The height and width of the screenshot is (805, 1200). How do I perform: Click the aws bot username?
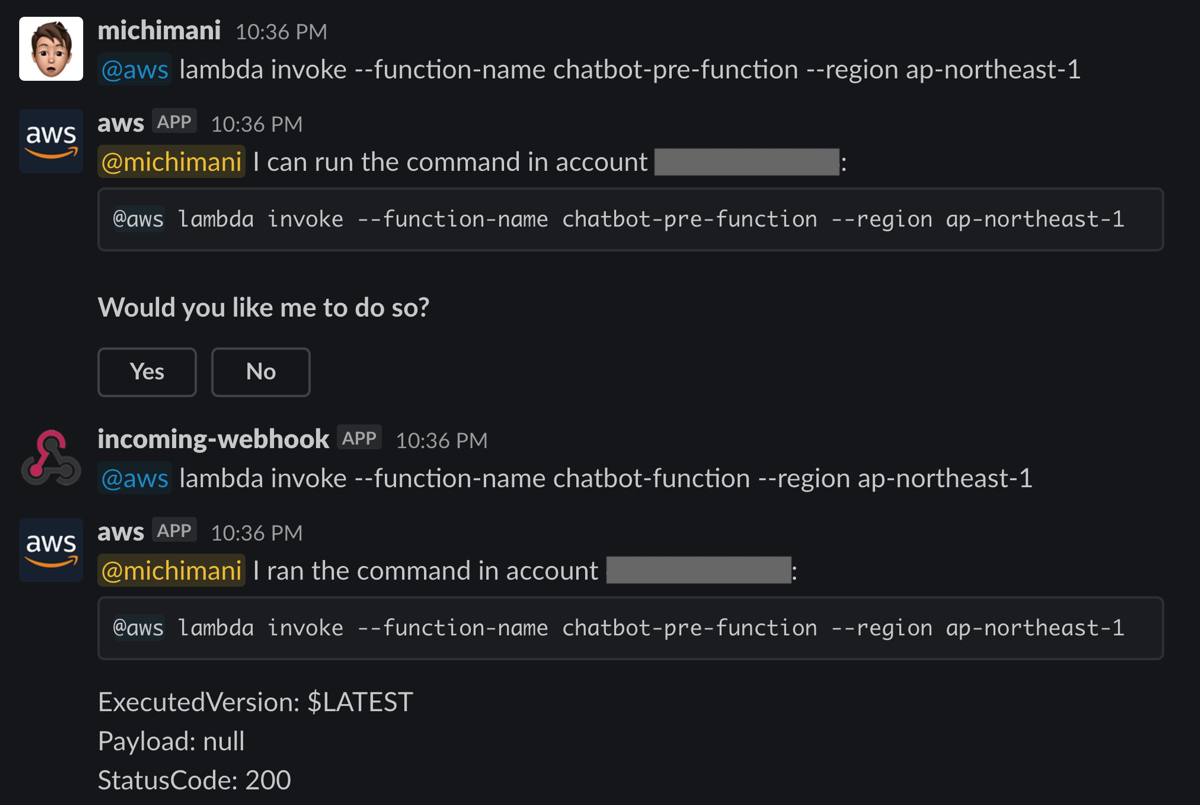(x=120, y=123)
